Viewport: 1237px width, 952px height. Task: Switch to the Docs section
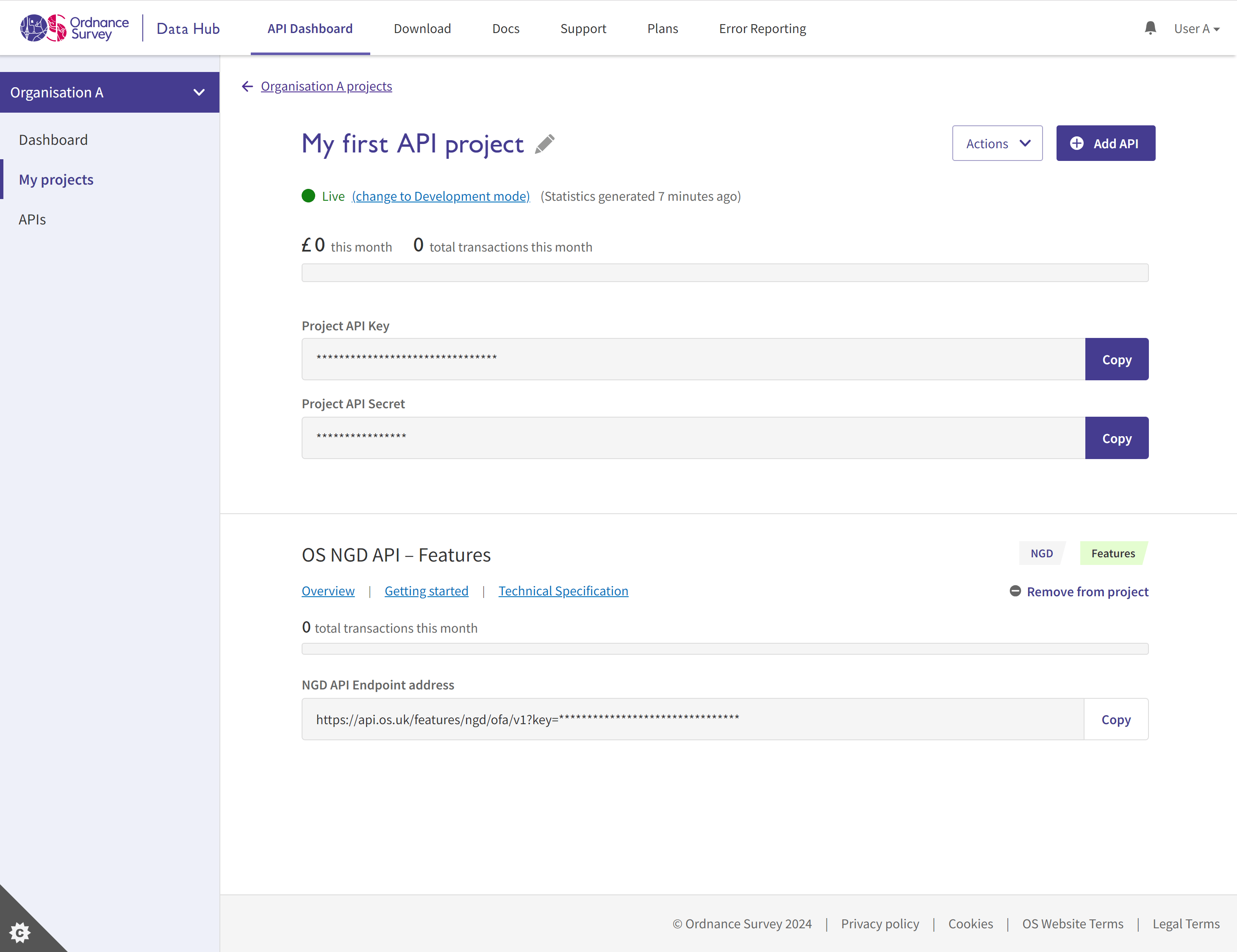tap(506, 28)
